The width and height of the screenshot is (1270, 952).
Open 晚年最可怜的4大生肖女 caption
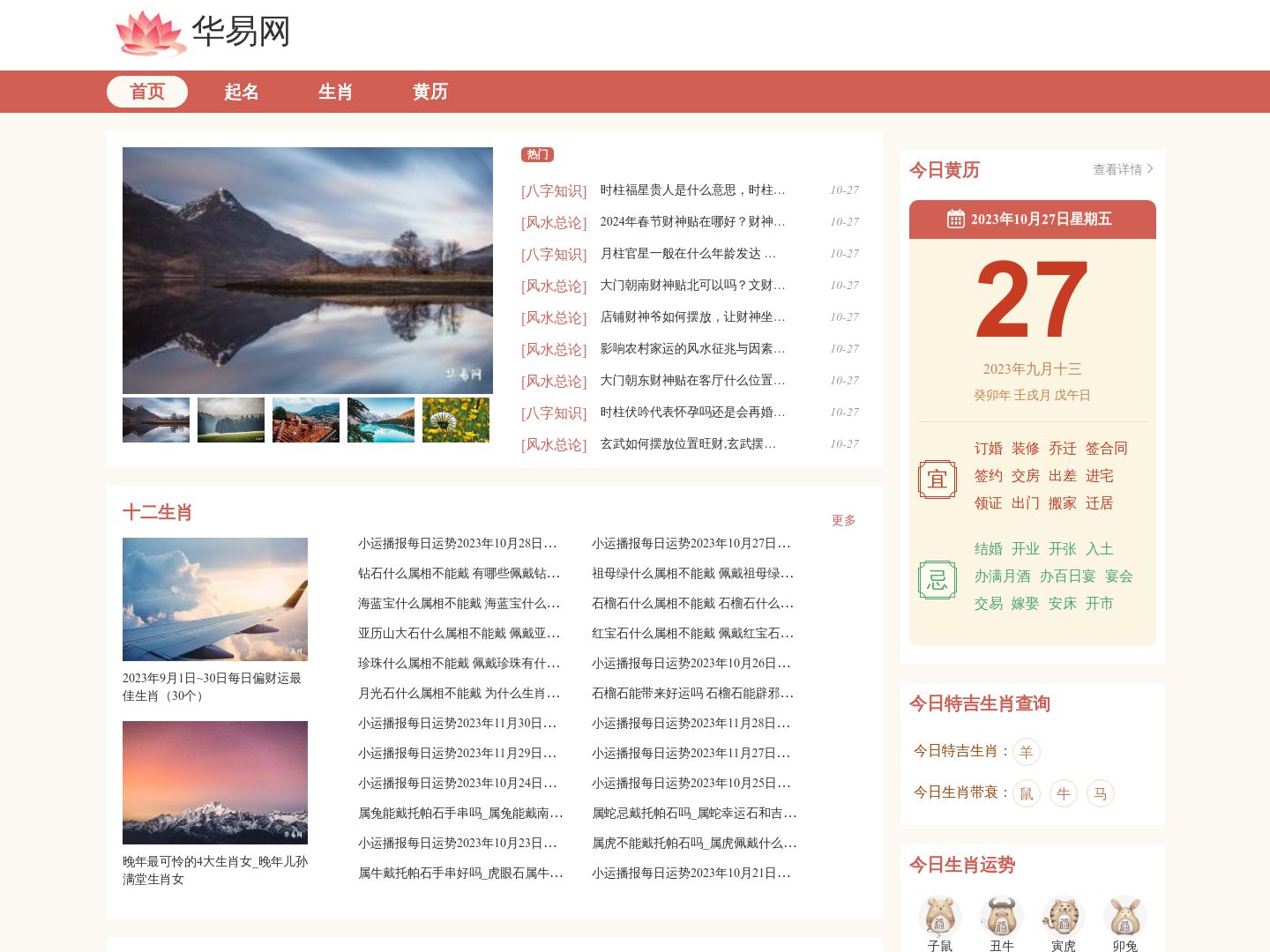point(215,870)
